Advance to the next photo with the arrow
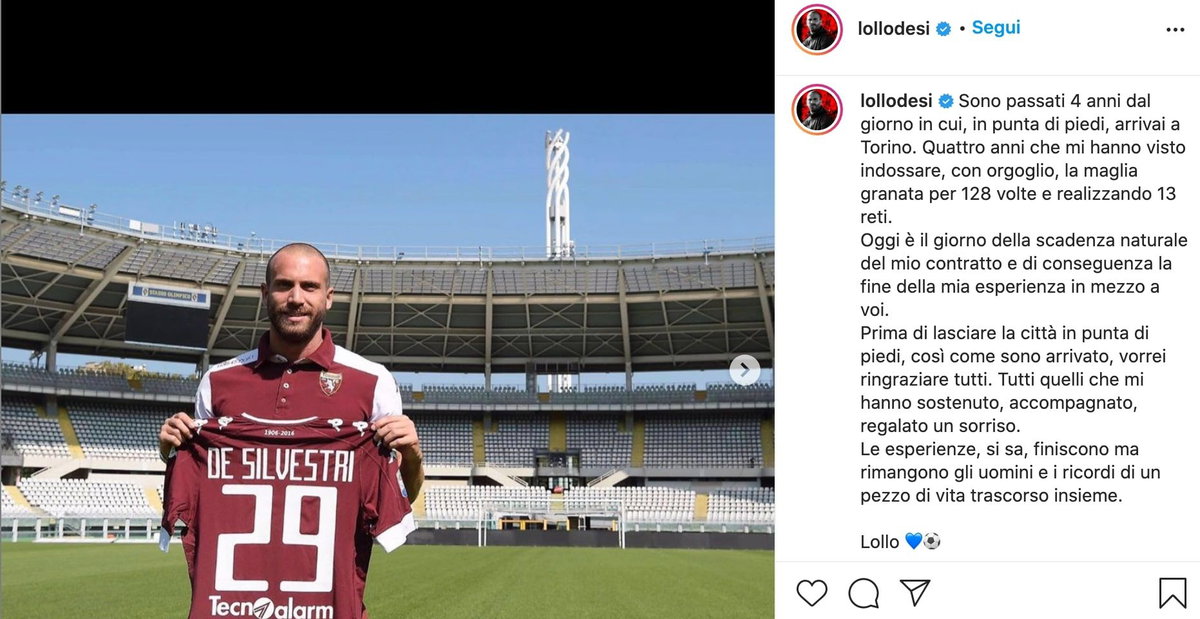 pos(743,368)
